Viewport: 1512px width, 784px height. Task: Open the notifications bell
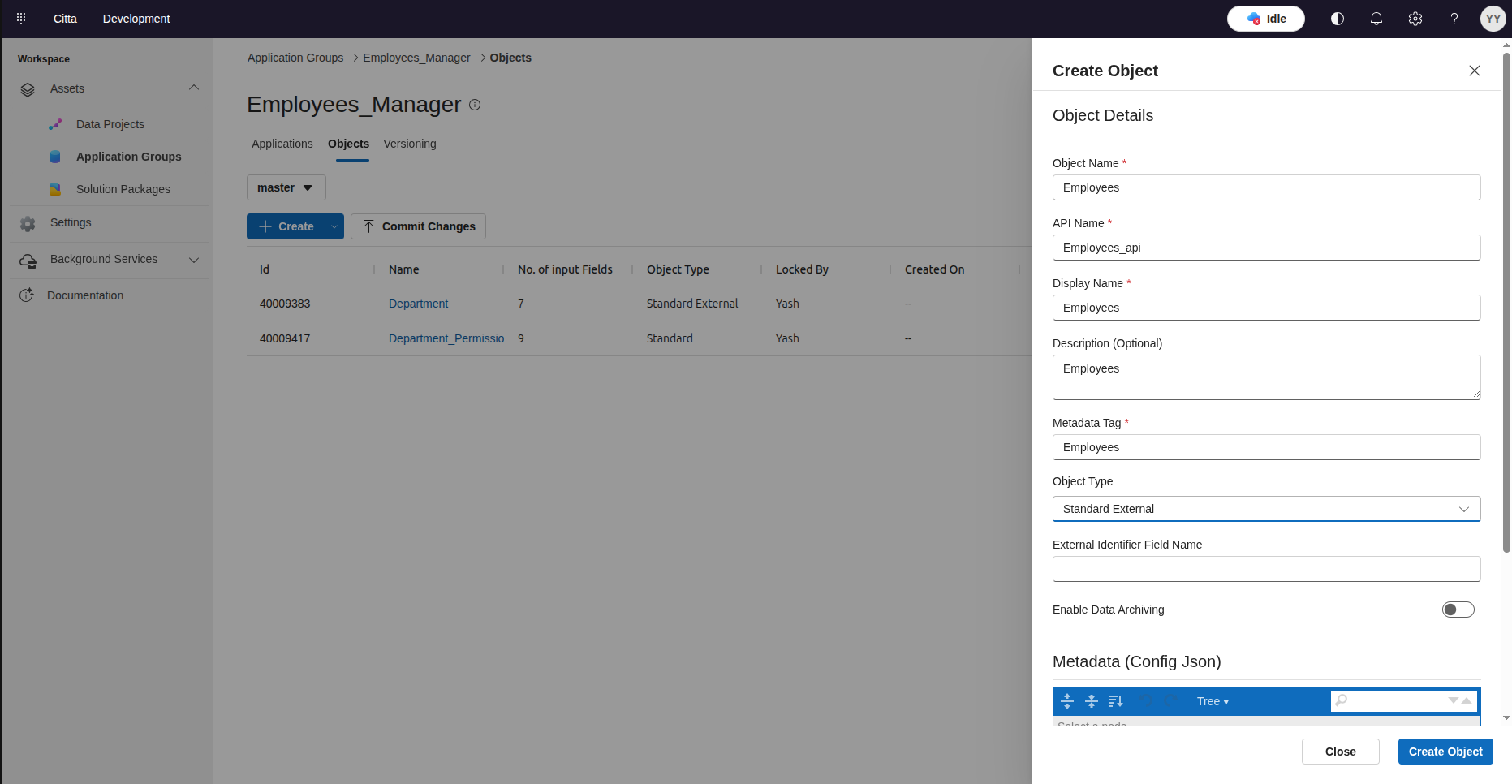[1376, 19]
